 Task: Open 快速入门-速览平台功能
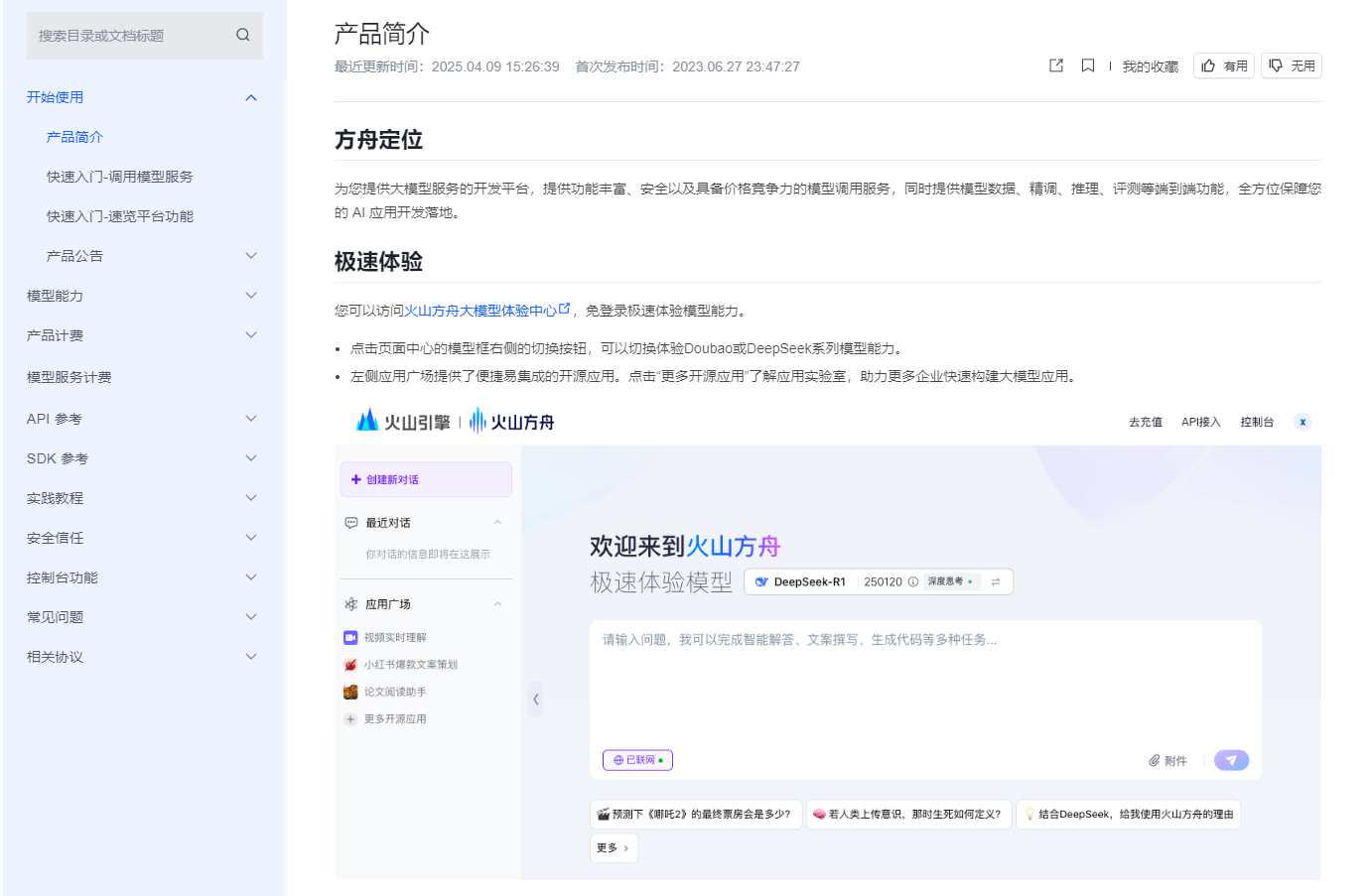pos(120,216)
